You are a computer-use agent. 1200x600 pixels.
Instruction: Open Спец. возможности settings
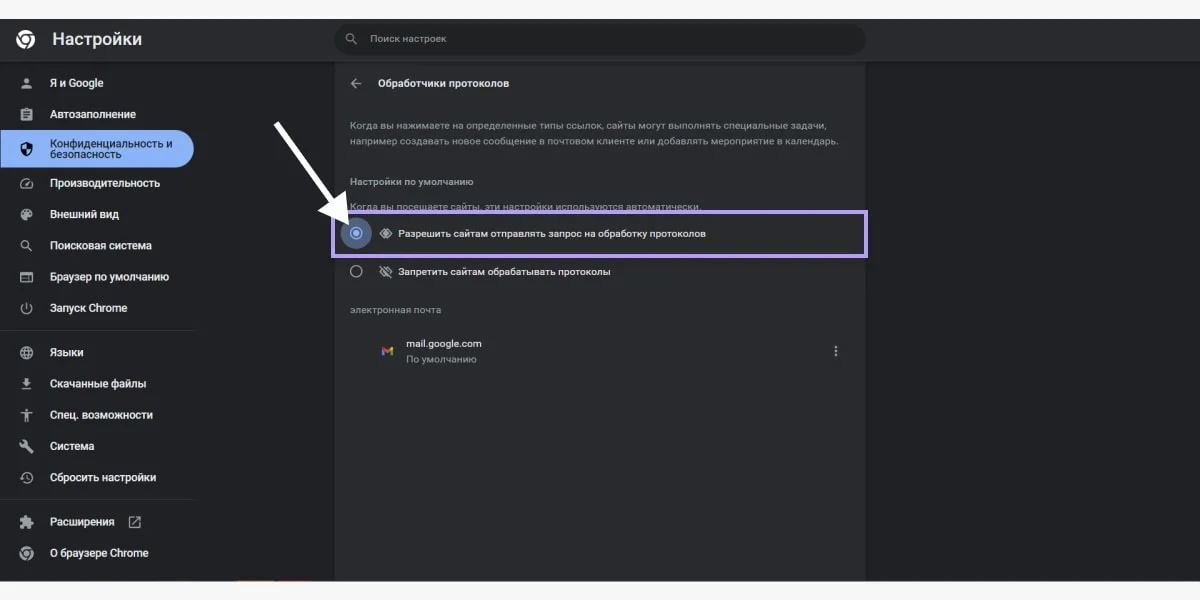[x=101, y=415]
